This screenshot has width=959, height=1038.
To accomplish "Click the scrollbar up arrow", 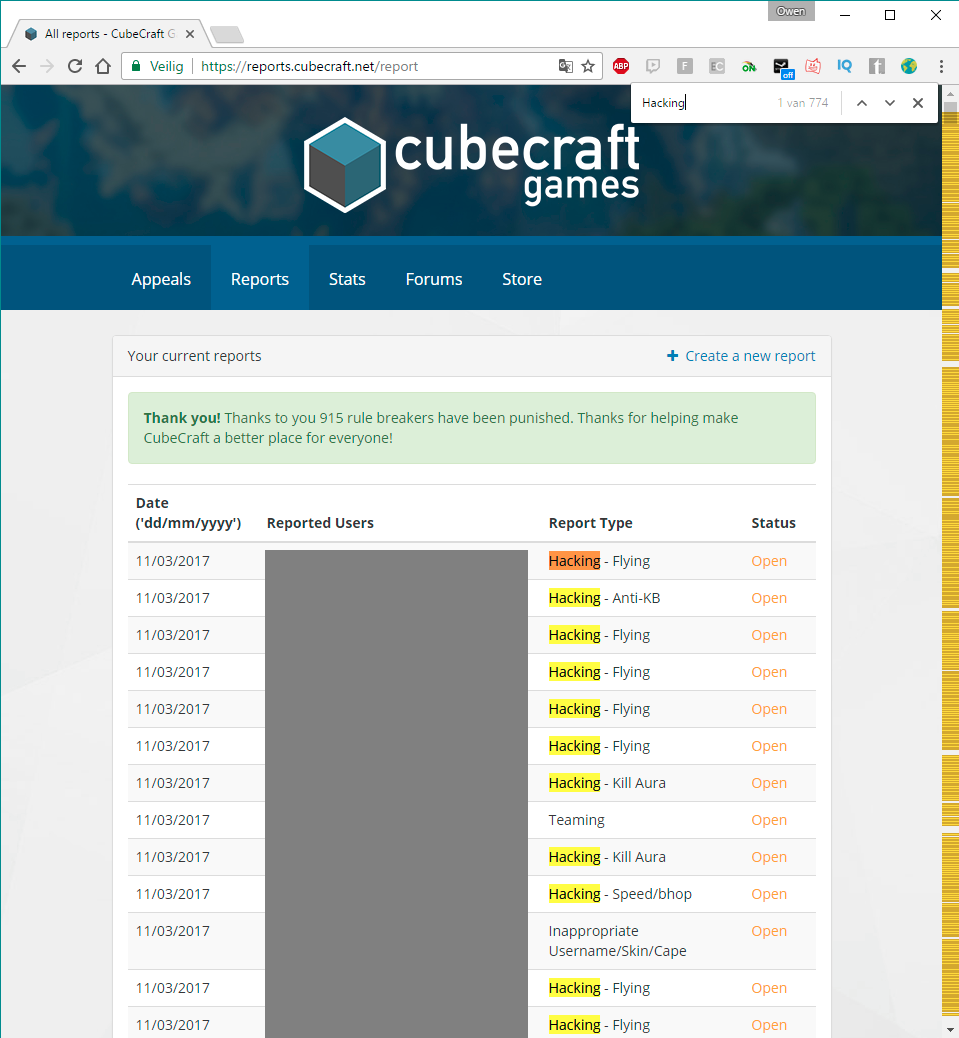I will (x=950, y=92).
